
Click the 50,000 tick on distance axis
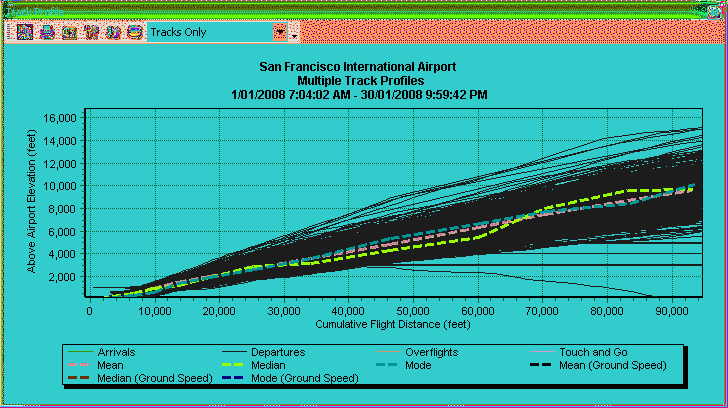(413, 311)
